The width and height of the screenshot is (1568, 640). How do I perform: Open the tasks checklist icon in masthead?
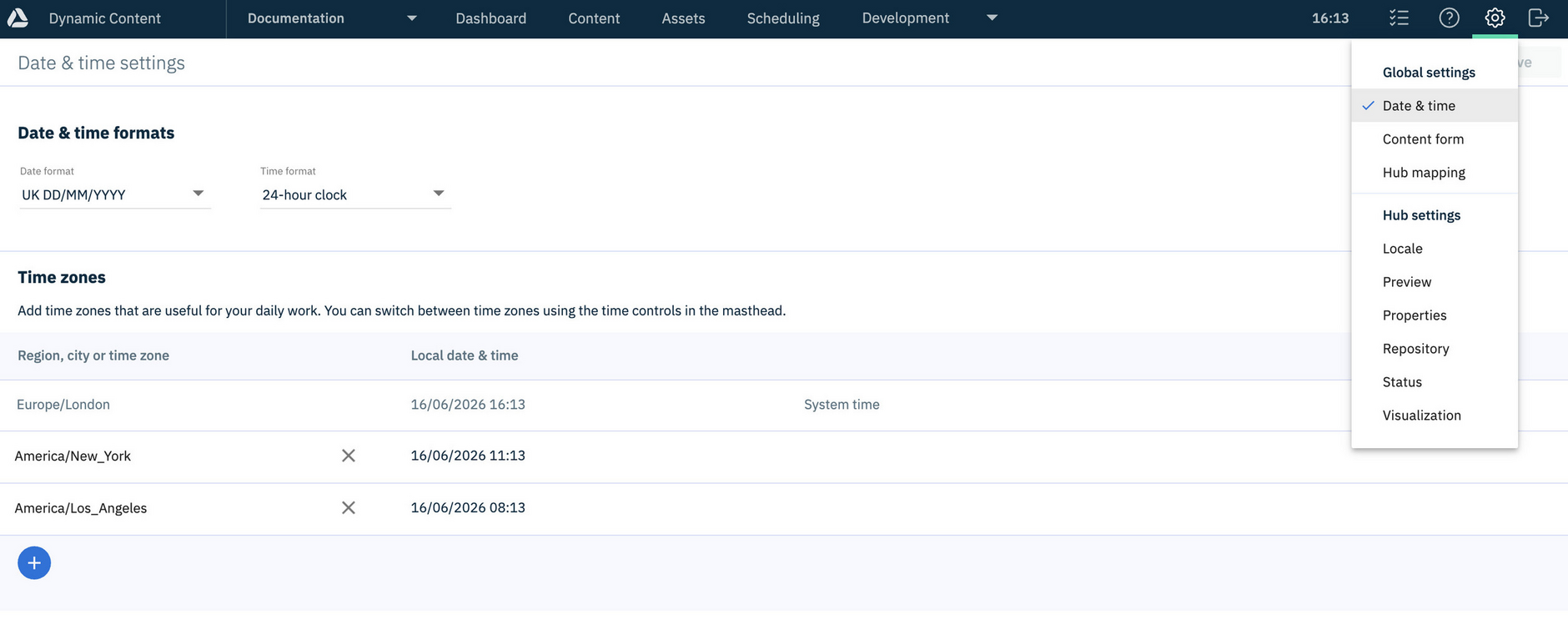1399,18
